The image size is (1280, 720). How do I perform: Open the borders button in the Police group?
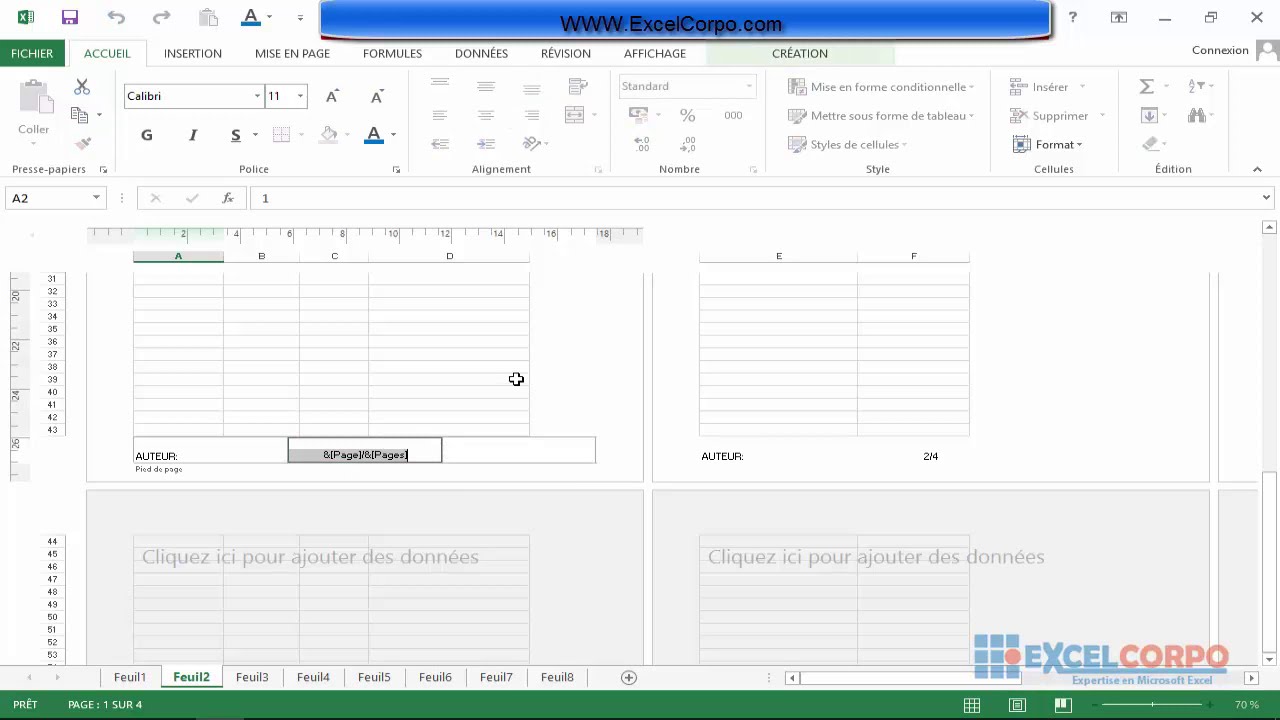coord(282,135)
